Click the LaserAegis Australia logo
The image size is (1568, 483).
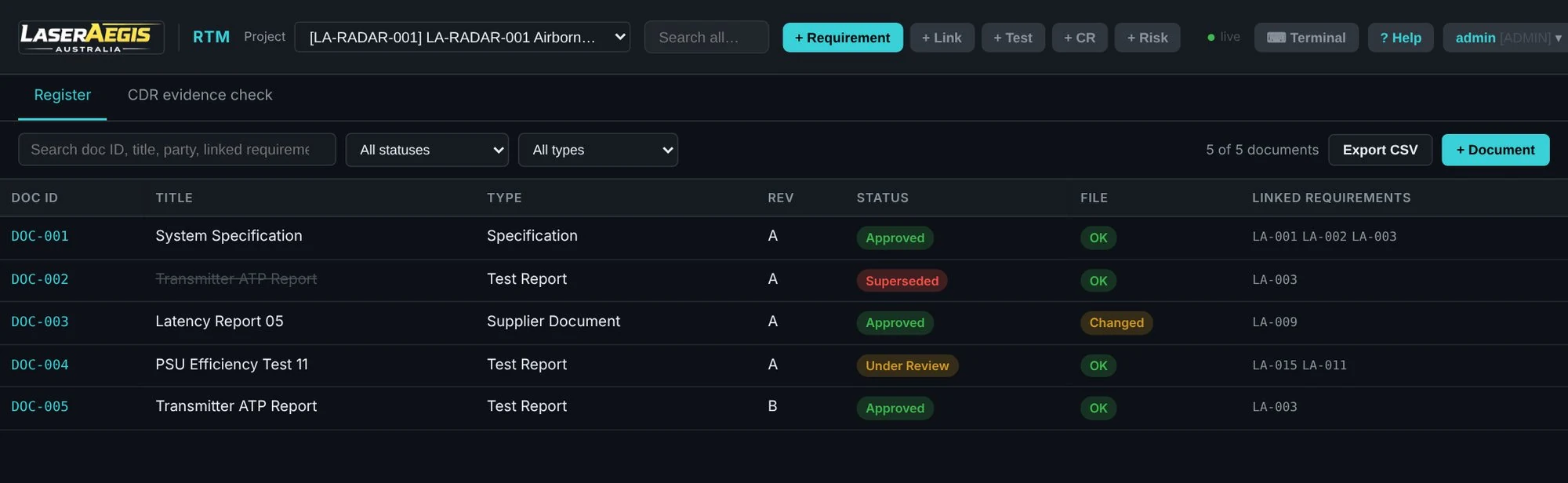point(91,38)
